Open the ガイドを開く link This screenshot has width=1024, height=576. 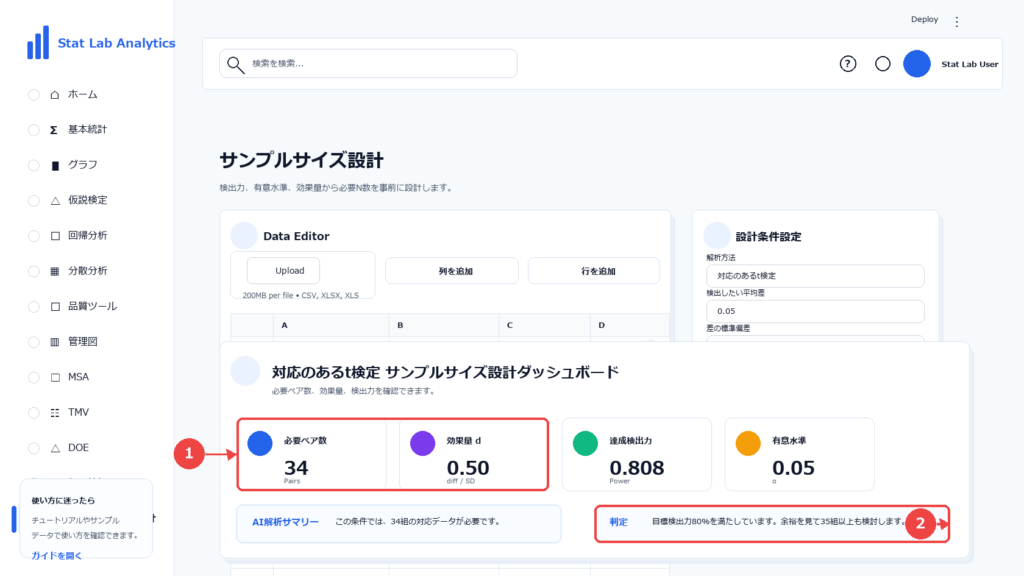point(57,556)
